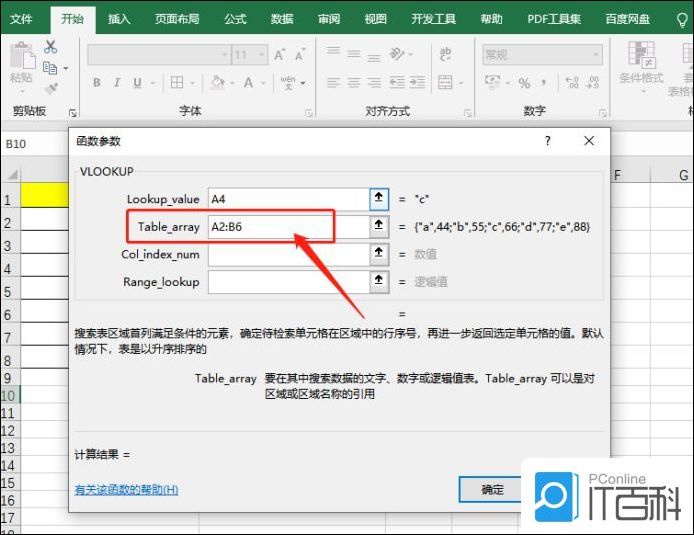The width and height of the screenshot is (694, 535).
Task: Click the Paste clipboard icon
Action: click(x=22, y=56)
